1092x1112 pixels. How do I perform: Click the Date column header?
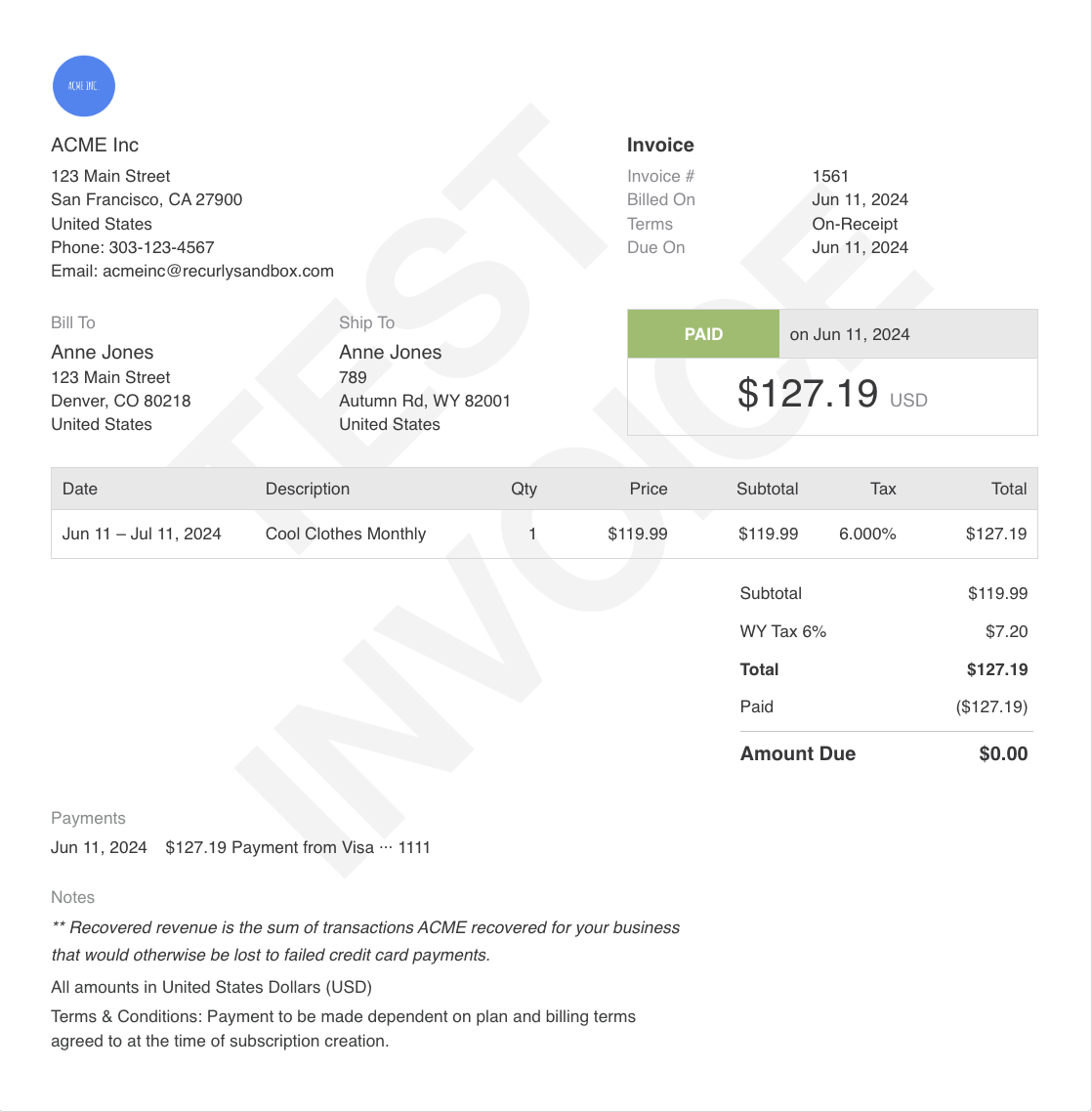tap(79, 489)
